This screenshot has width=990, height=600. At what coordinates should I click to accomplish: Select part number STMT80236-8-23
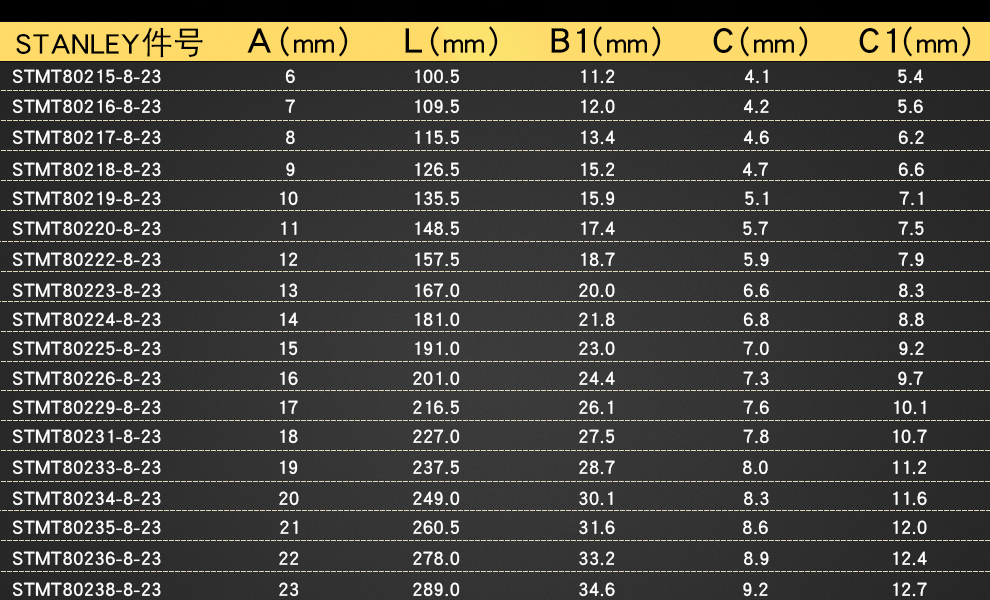click(86, 558)
